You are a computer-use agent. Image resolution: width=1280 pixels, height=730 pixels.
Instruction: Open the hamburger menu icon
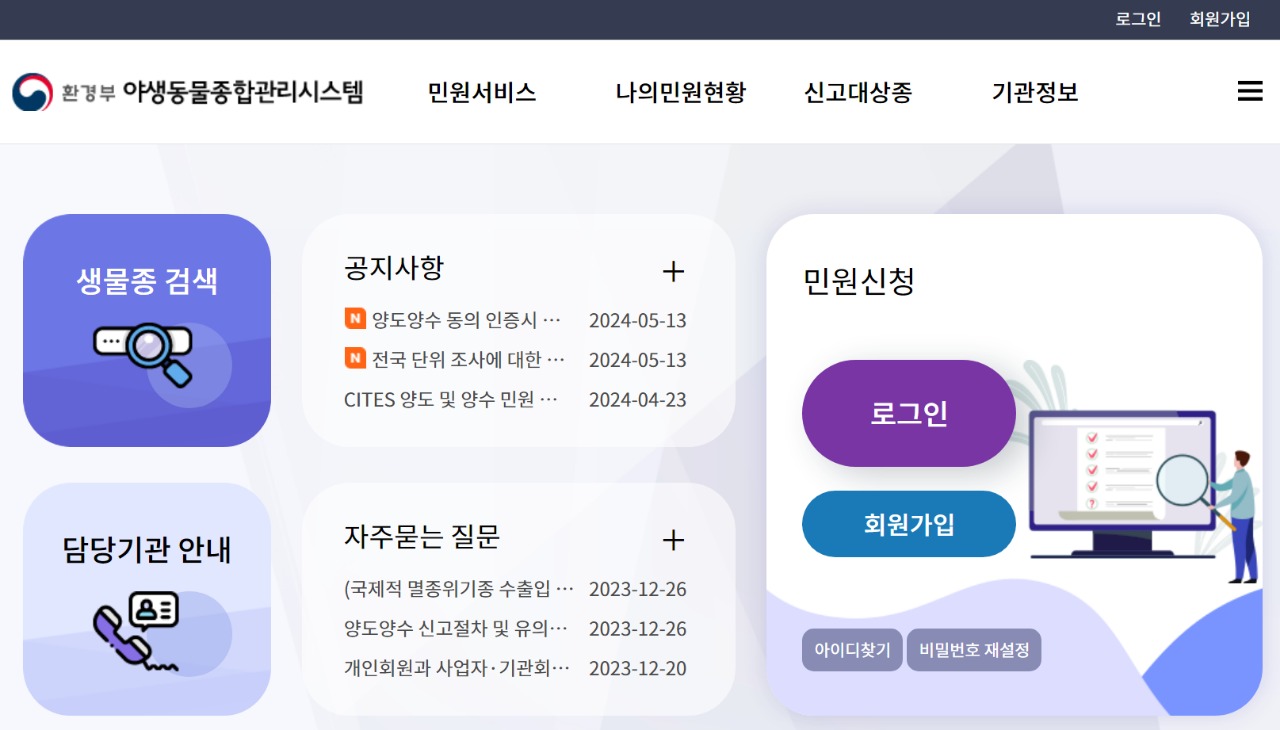pyautogui.click(x=1249, y=92)
